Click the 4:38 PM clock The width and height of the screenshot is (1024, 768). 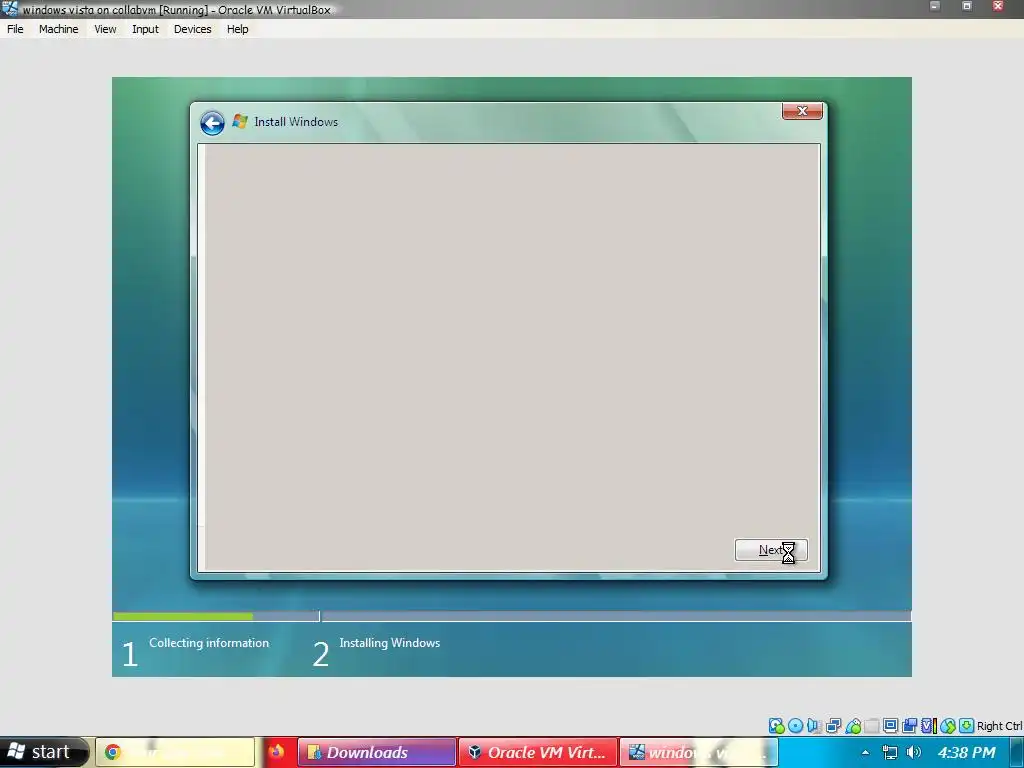coord(967,752)
